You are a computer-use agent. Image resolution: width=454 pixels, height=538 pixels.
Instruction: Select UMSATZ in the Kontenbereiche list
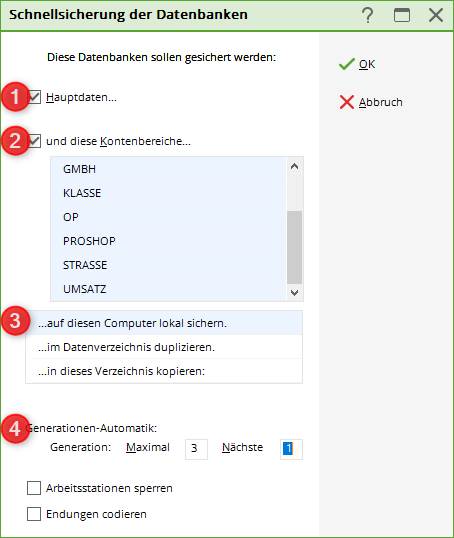pos(168,289)
